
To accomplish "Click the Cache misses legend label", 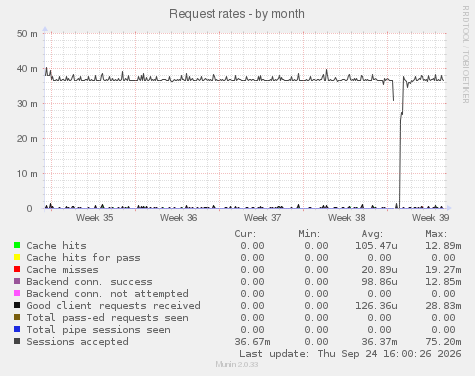I will click(62, 269).
